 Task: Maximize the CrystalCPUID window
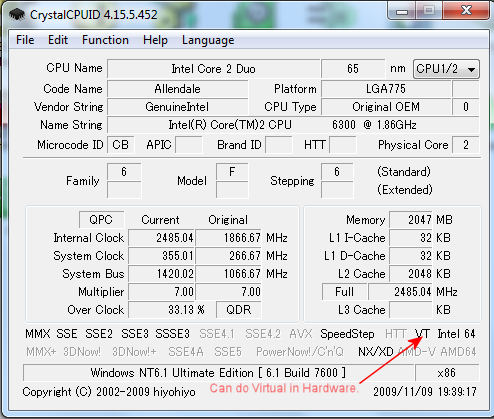tap(429, 11)
